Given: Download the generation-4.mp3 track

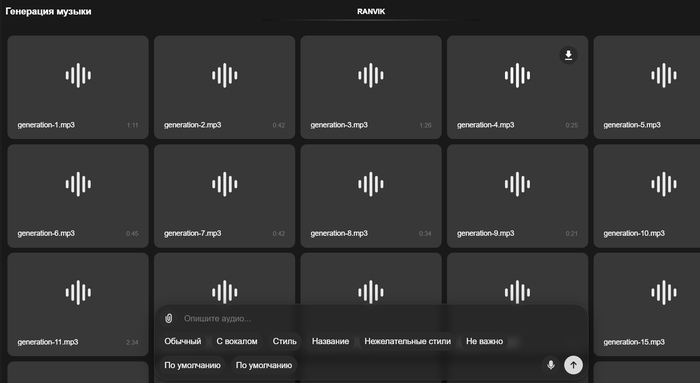Looking at the screenshot, I should coord(568,55).
